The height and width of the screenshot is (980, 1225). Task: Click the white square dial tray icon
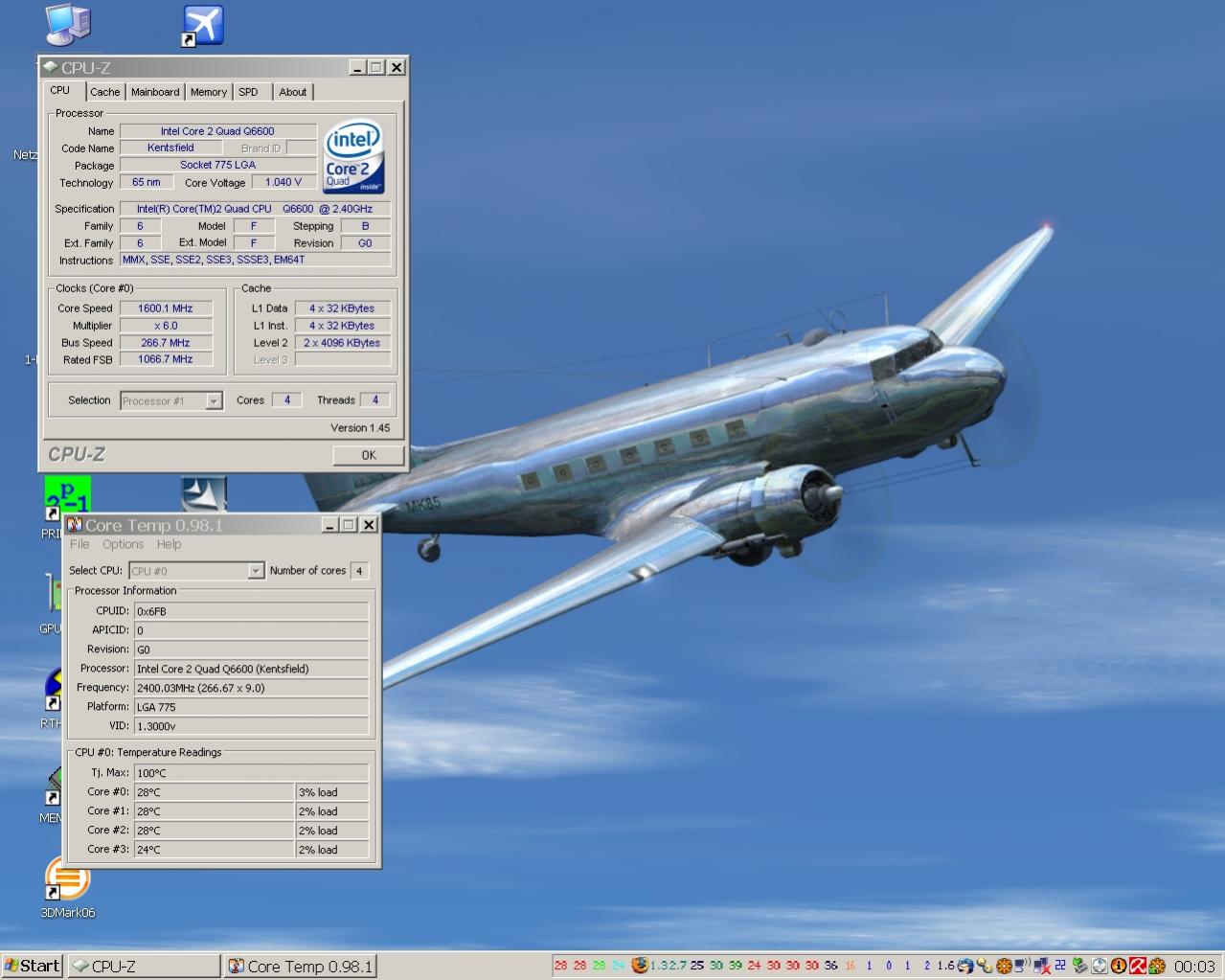click(x=1100, y=966)
